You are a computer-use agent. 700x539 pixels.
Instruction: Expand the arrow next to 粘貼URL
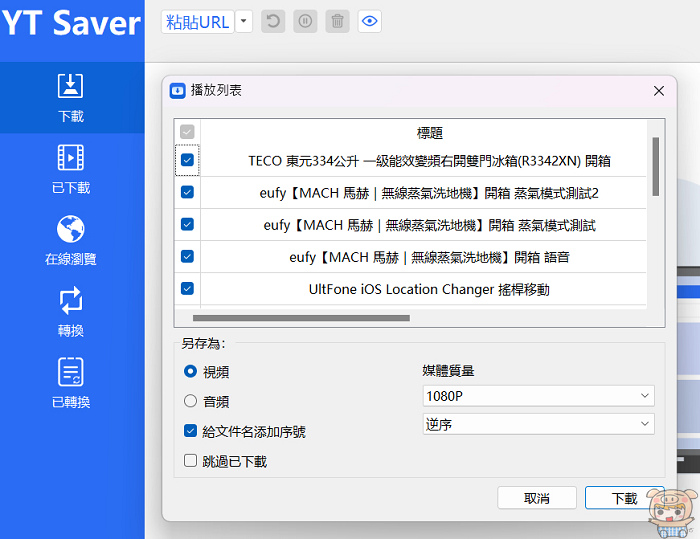(244, 21)
